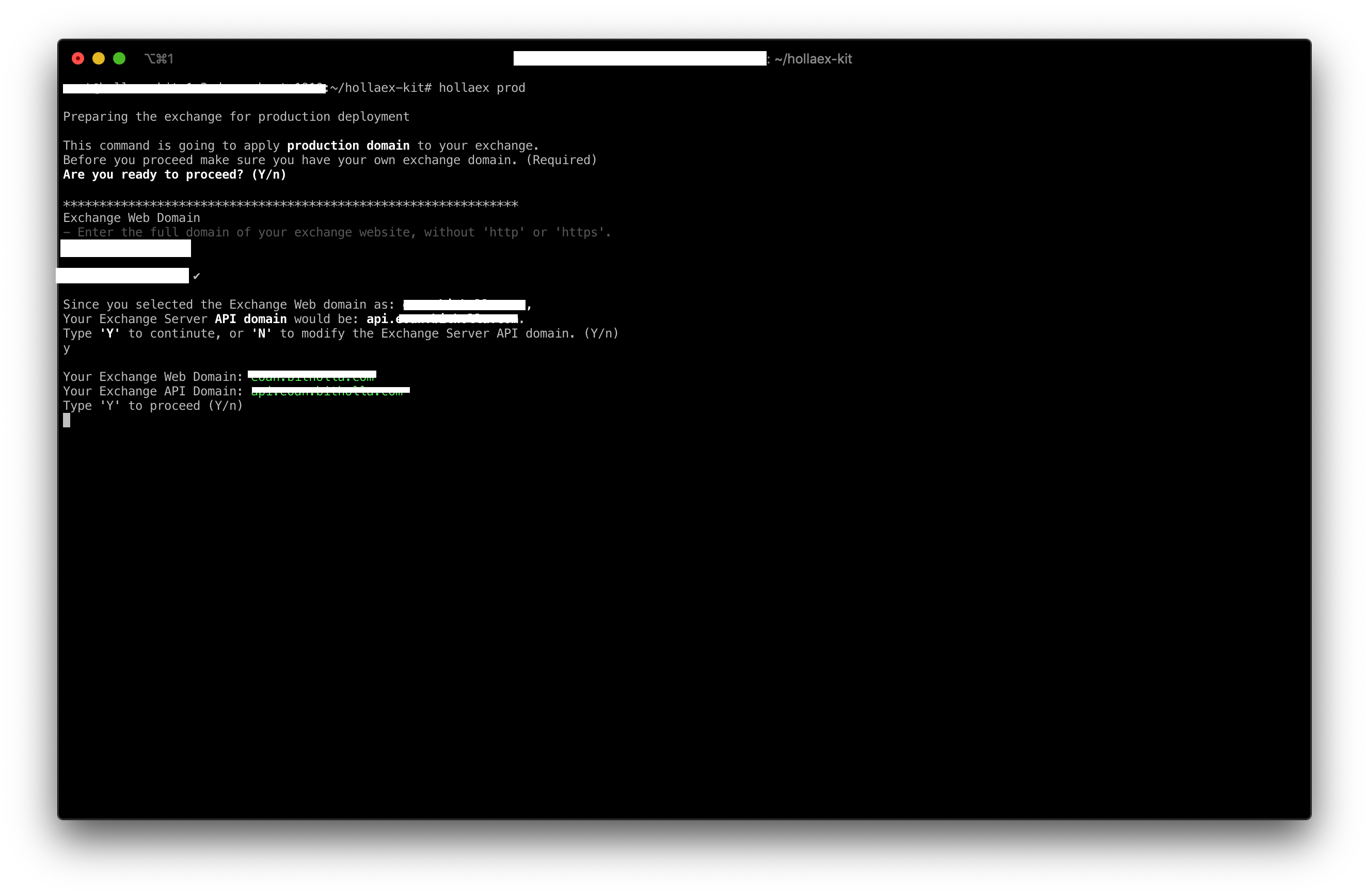Screen dimensions: 1369x896
Task: Click 'Are you ready to proceed? (Y/n)' prompt
Action: [x=174, y=174]
